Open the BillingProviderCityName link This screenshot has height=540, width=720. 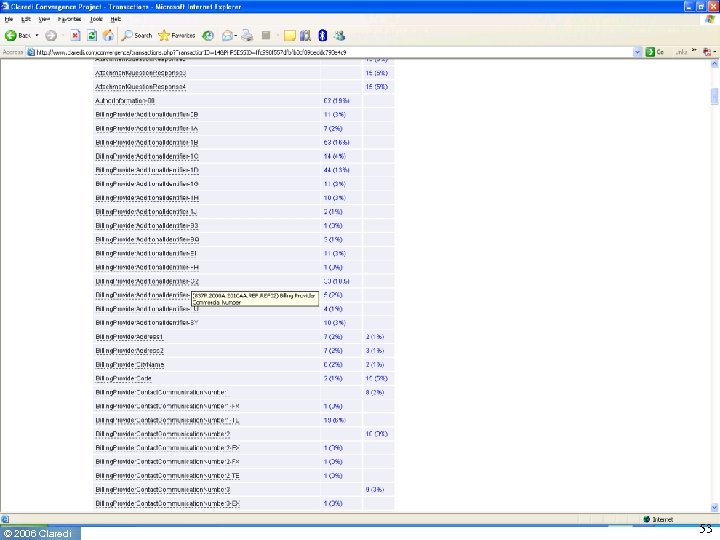pos(129,365)
